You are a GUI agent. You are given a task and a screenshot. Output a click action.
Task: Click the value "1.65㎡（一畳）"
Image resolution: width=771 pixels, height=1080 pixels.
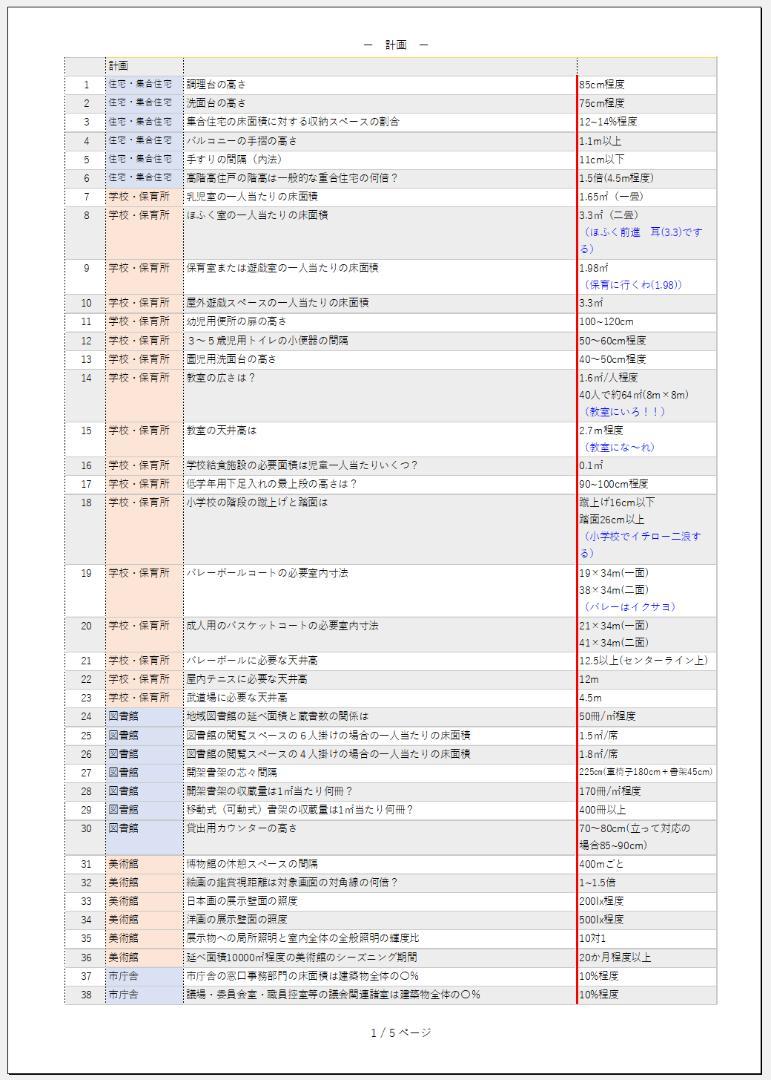pos(611,197)
